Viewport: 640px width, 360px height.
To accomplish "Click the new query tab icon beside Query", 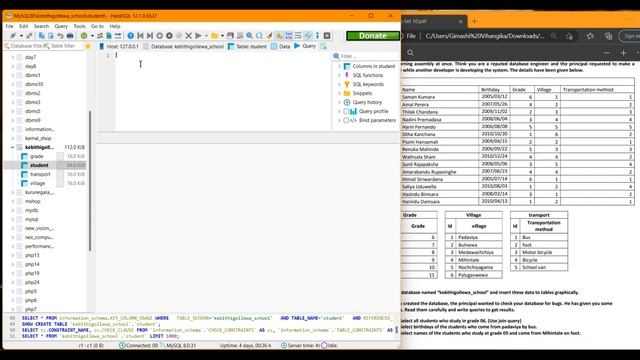I will 323,46.
